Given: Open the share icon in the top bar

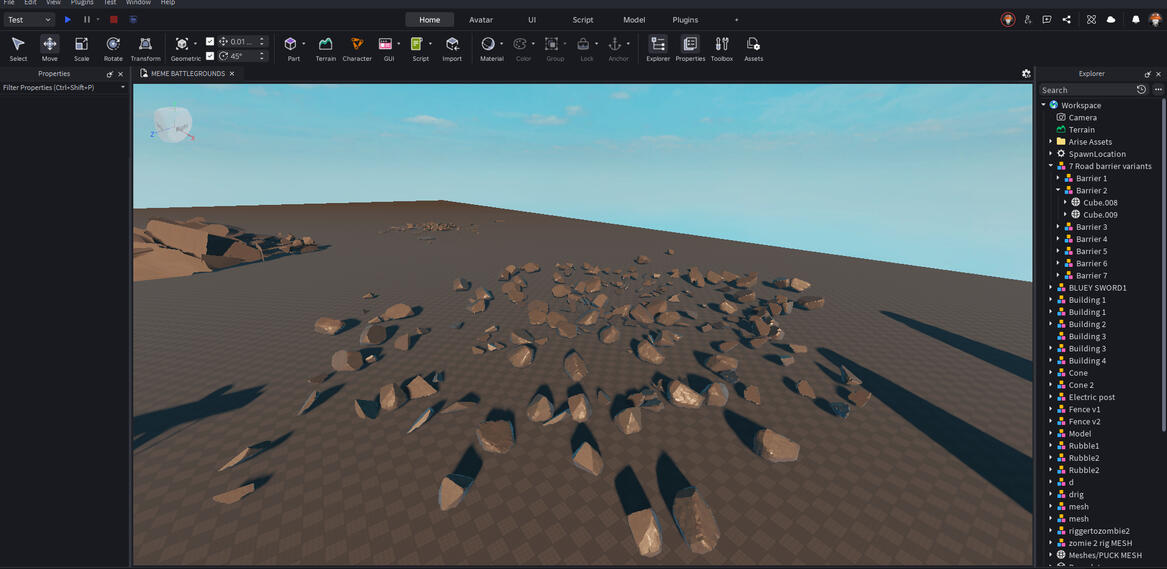Looking at the screenshot, I should click(1067, 19).
